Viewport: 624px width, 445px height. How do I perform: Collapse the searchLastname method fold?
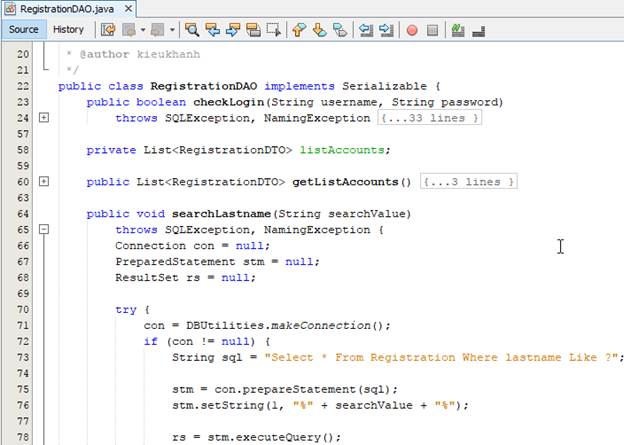(x=44, y=229)
